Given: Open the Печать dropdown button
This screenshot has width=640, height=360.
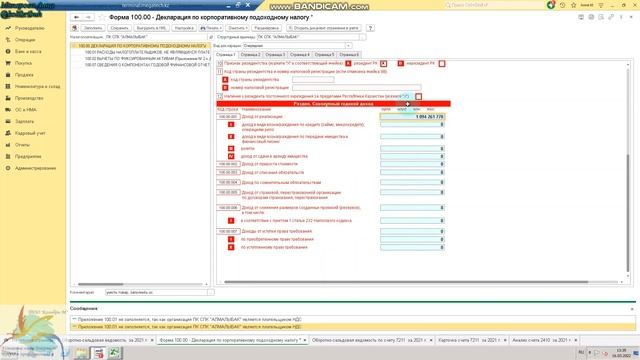Looking at the screenshot, I should (x=211, y=28).
